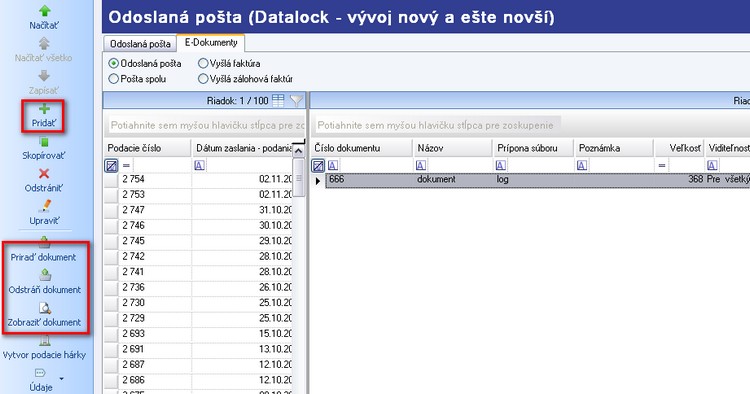Click the equals filter operator under Podacie číslo

coord(126,165)
